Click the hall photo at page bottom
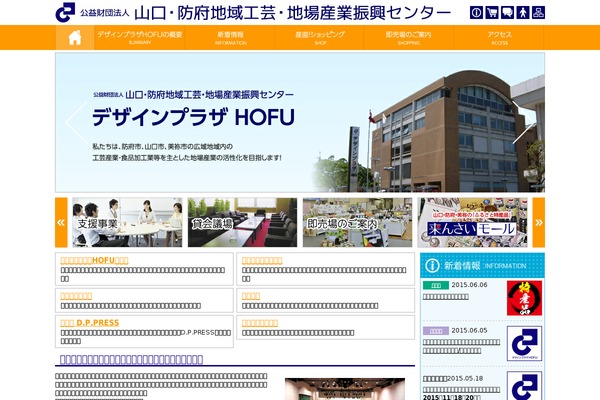 [345, 389]
